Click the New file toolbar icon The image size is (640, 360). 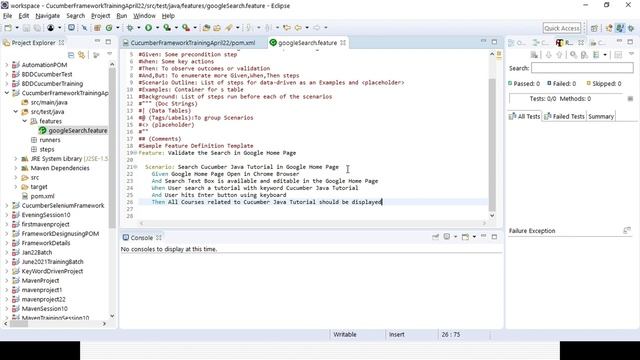coord(8,28)
